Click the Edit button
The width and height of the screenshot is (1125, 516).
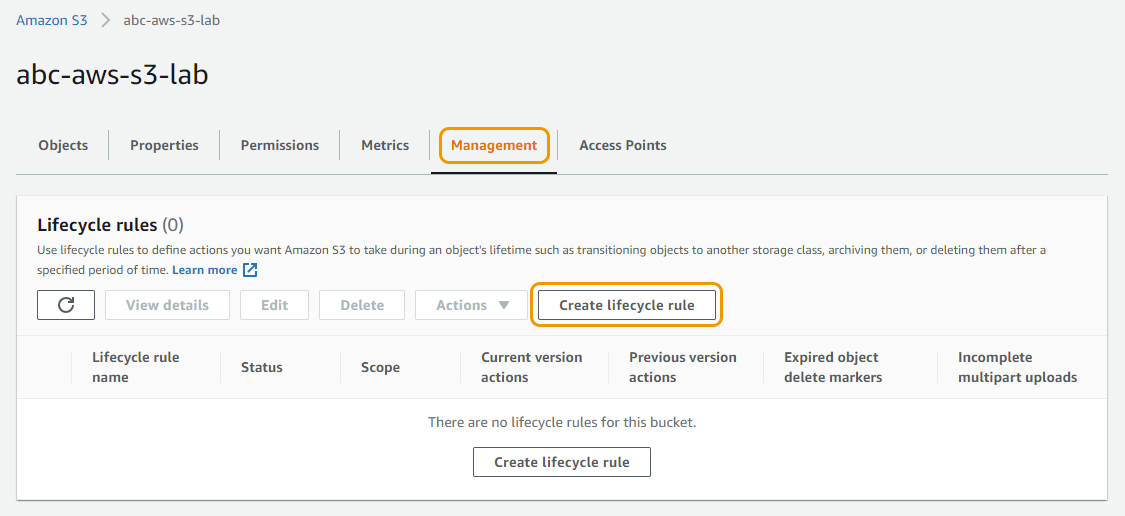(x=275, y=305)
